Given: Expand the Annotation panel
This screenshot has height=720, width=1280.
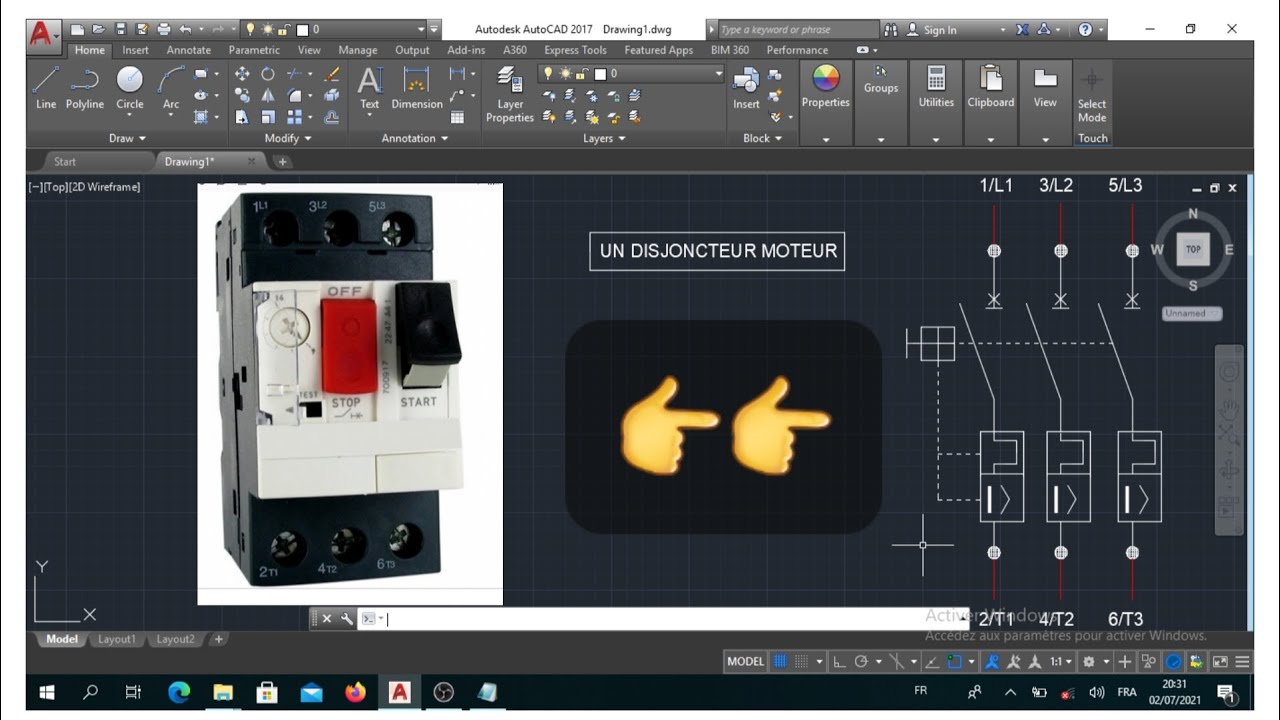Looking at the screenshot, I should pos(415,138).
